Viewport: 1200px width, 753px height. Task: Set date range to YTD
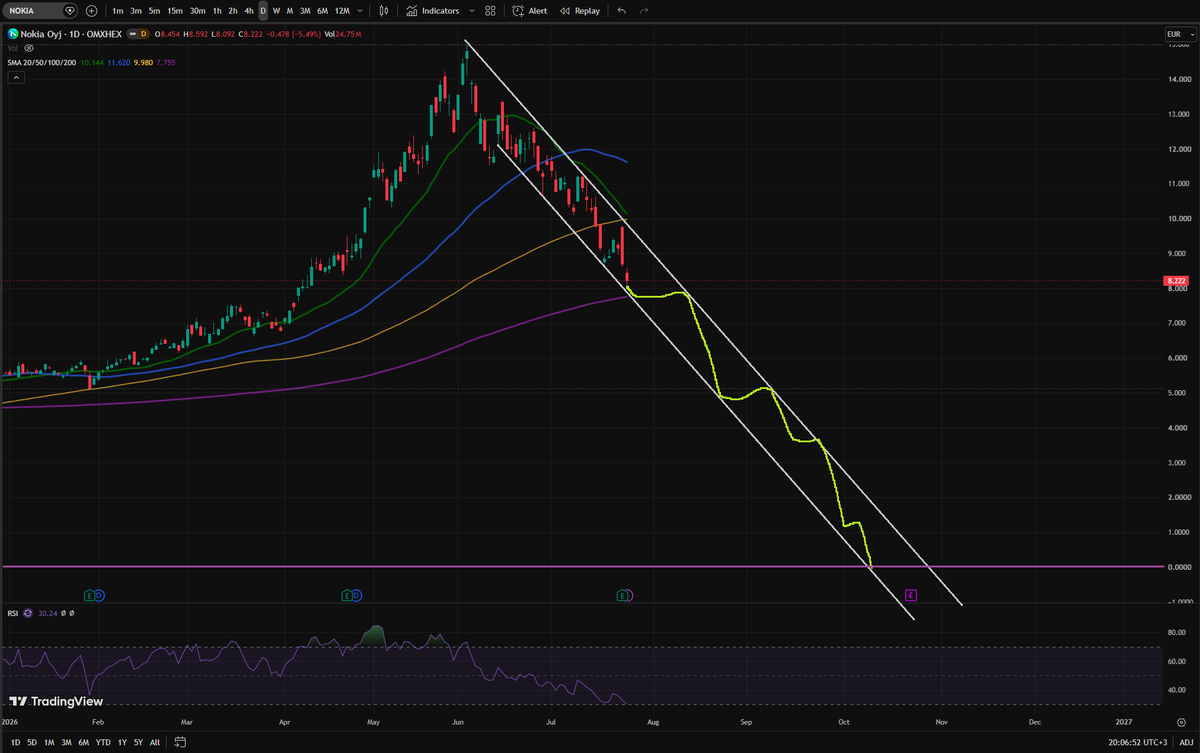tap(103, 742)
